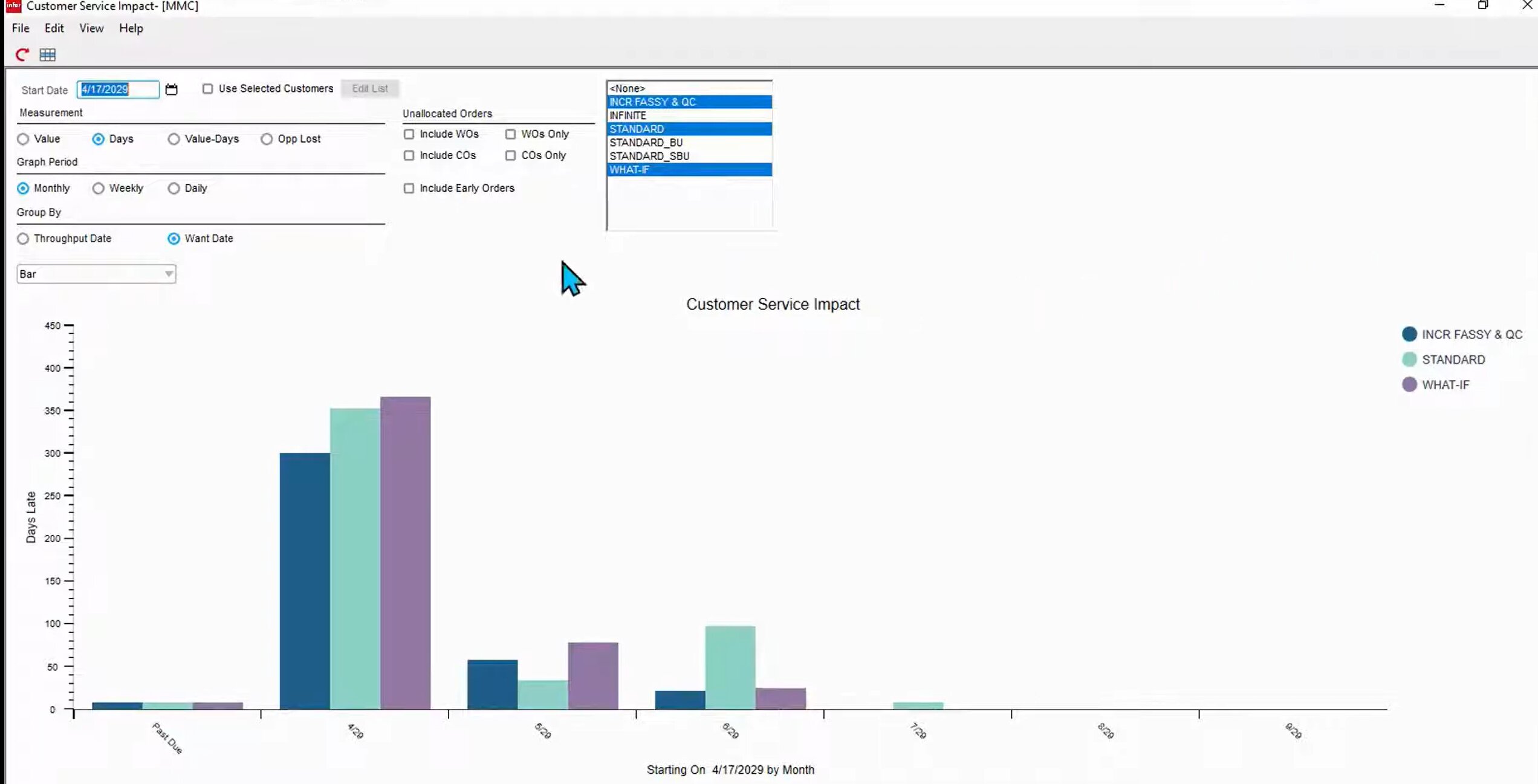
Task: Click the INCR FASSY & QC legend swatch
Action: pyautogui.click(x=1409, y=334)
